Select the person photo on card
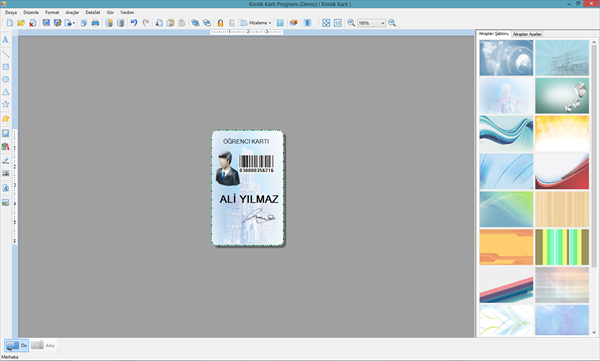This screenshot has width=600, height=361. click(227, 168)
